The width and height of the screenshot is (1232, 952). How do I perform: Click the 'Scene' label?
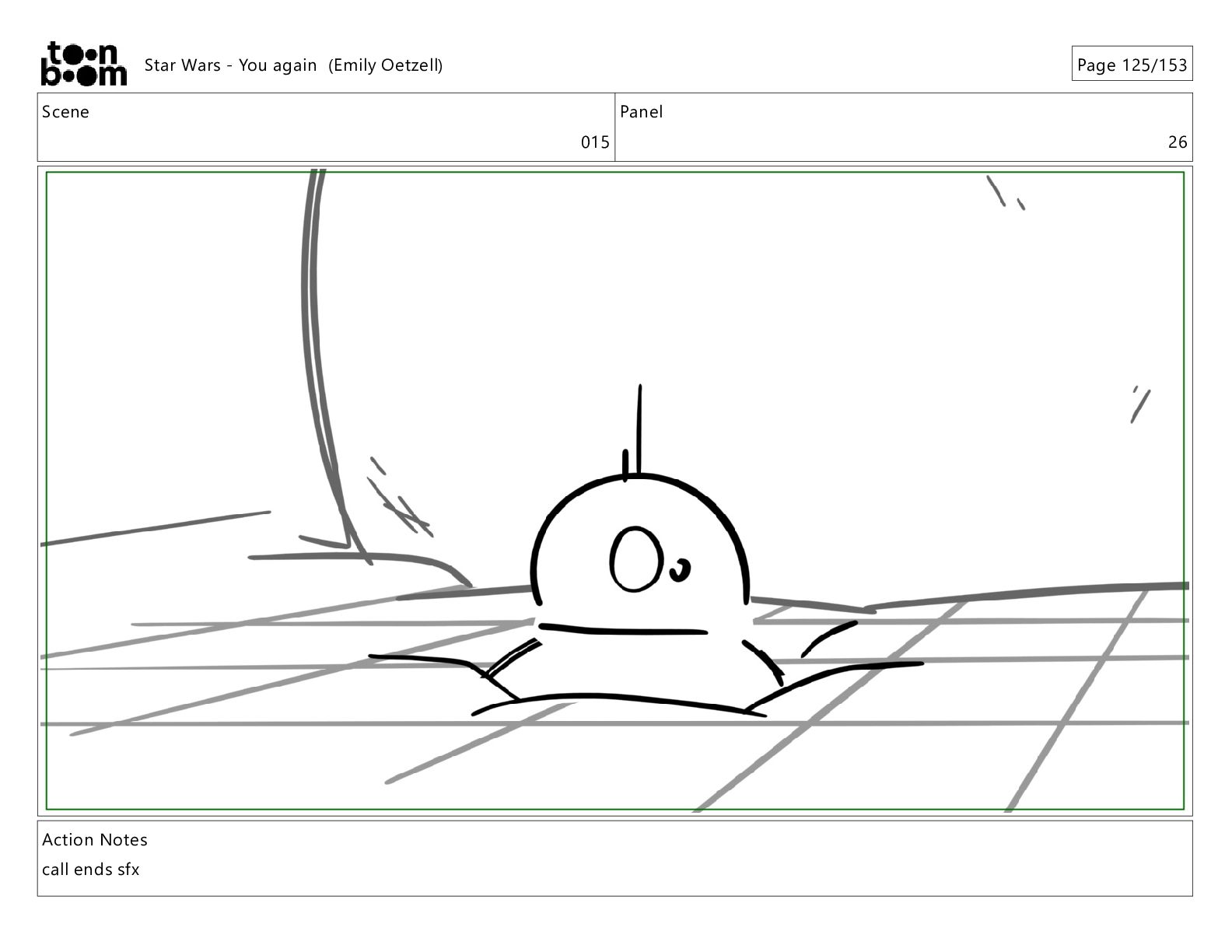click(x=65, y=112)
